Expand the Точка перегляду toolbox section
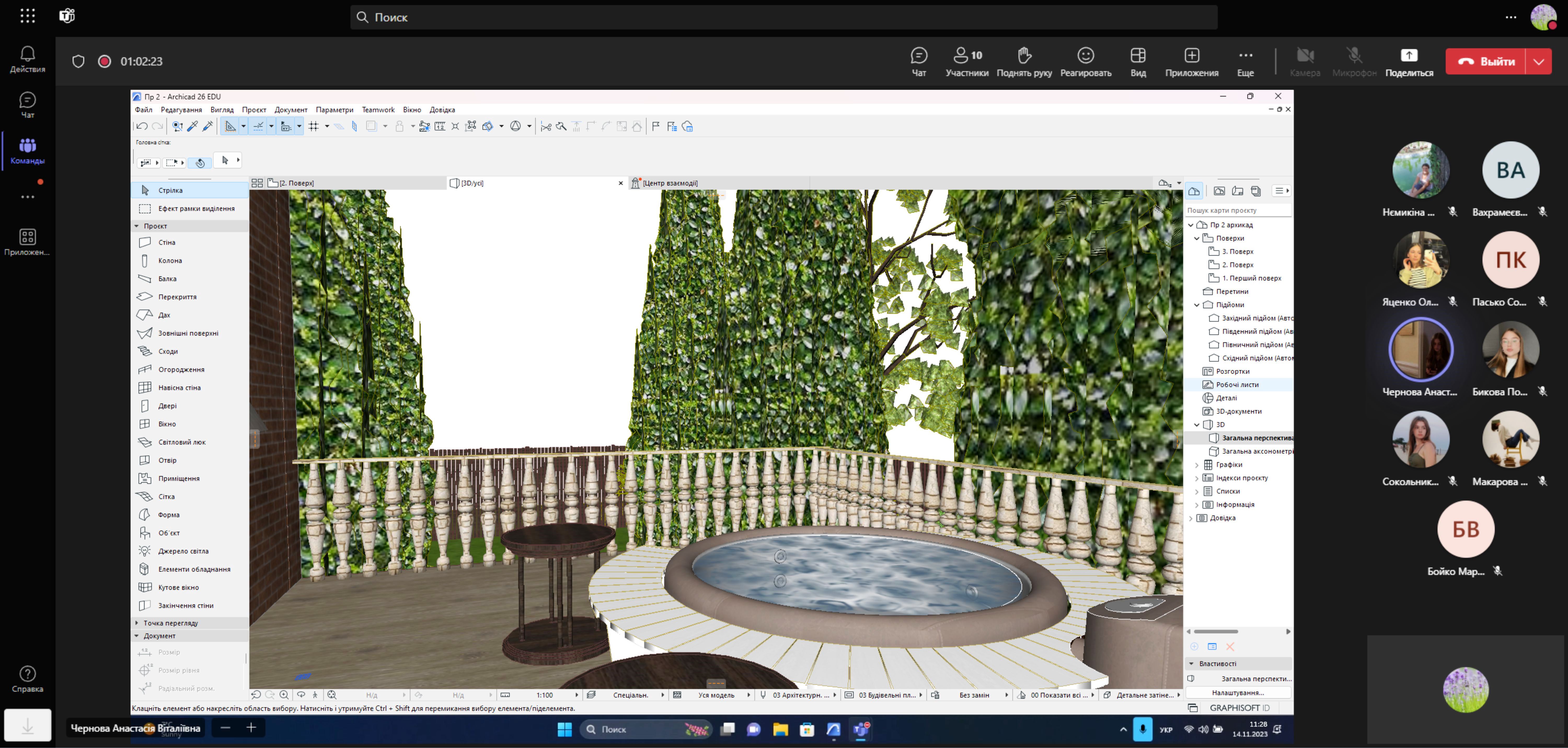The image size is (1568, 748). [136, 623]
